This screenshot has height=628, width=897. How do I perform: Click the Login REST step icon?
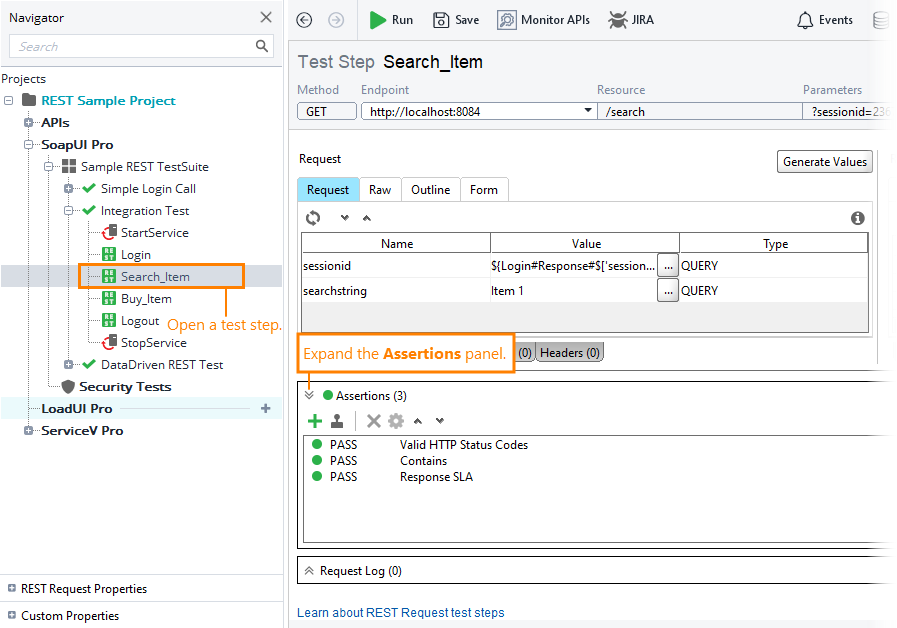click(x=109, y=255)
